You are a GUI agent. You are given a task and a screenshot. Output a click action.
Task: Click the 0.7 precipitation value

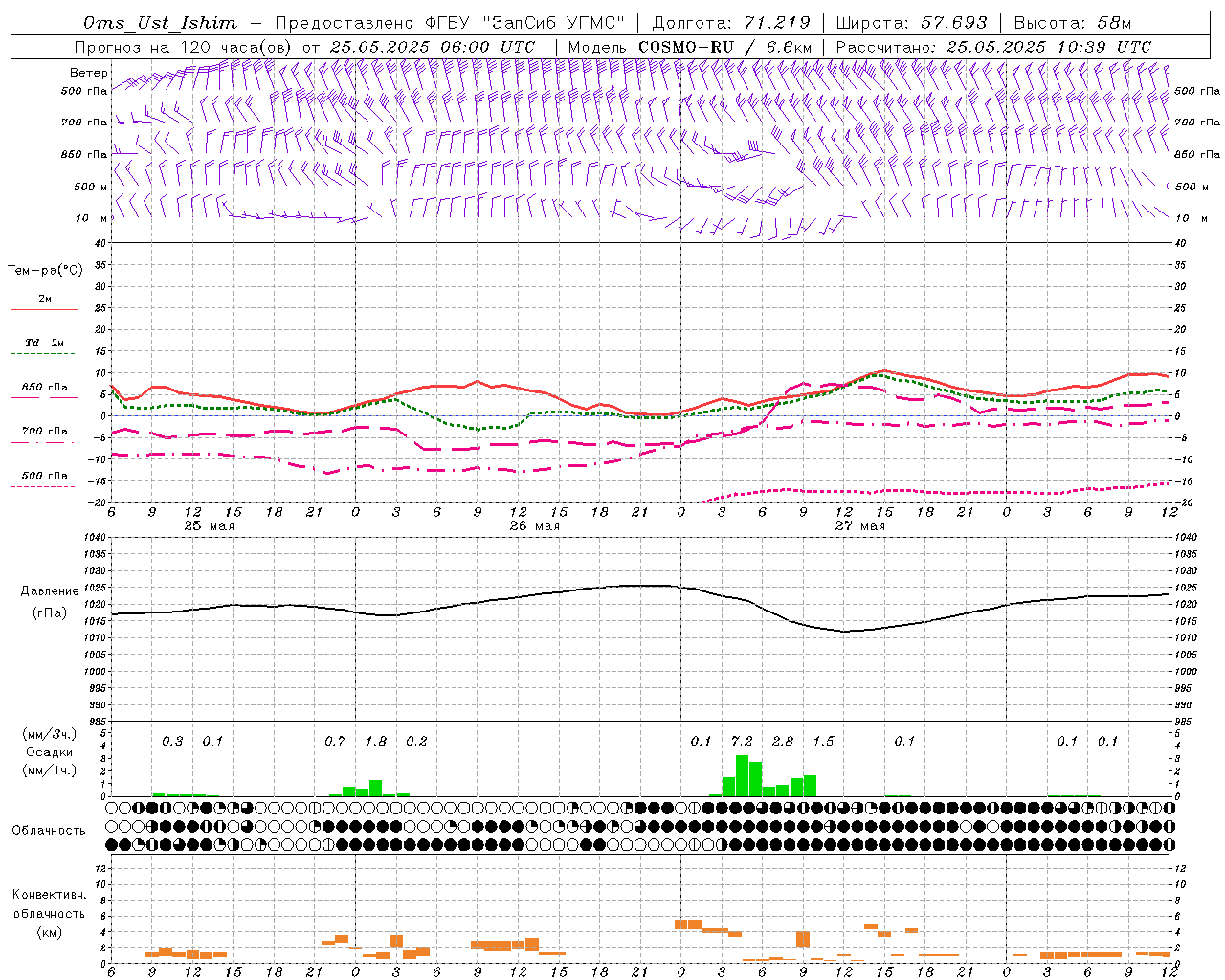click(335, 741)
